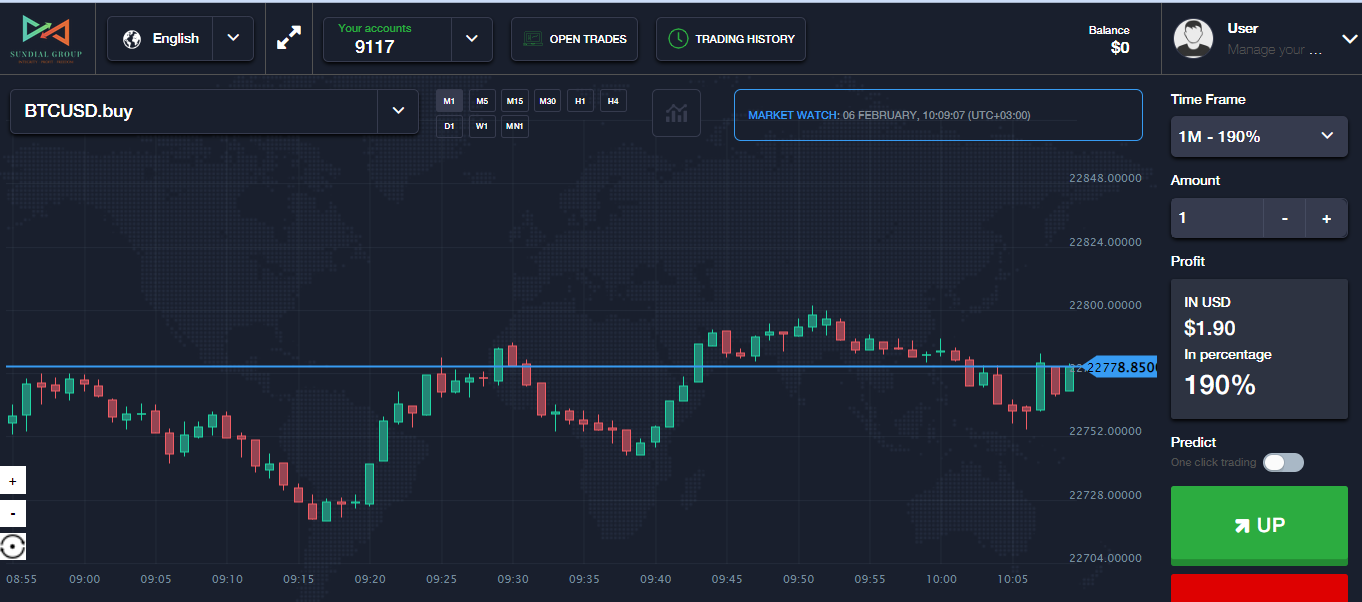Click the user avatar picture
The width and height of the screenshot is (1362, 602).
(x=1192, y=39)
